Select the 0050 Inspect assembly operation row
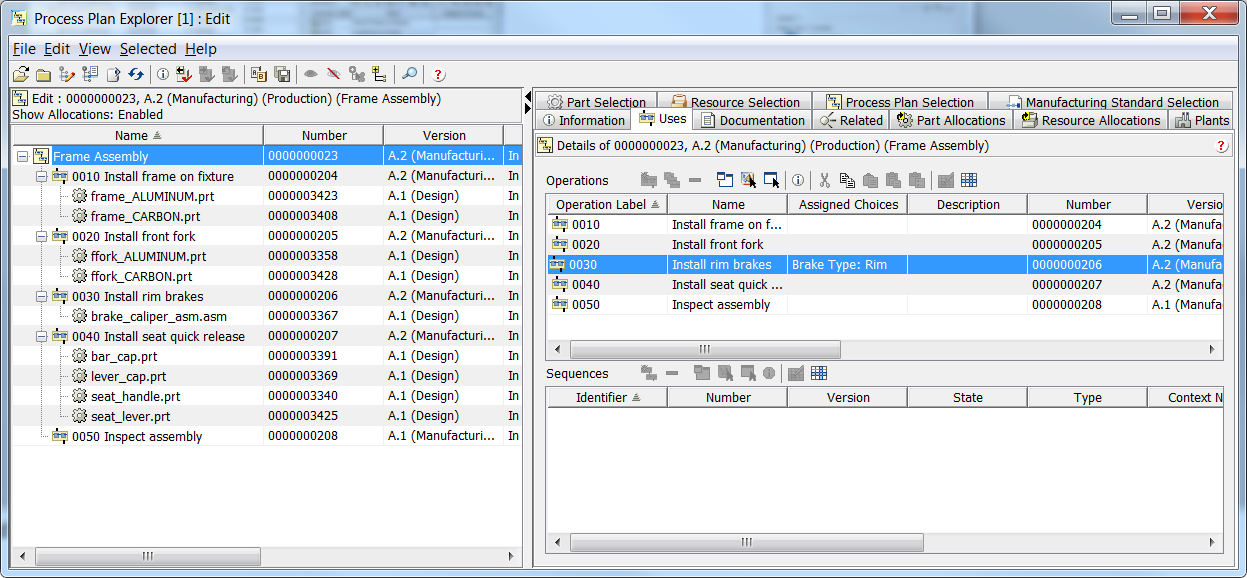Screen dimensions: 1247x578 (x=720, y=304)
